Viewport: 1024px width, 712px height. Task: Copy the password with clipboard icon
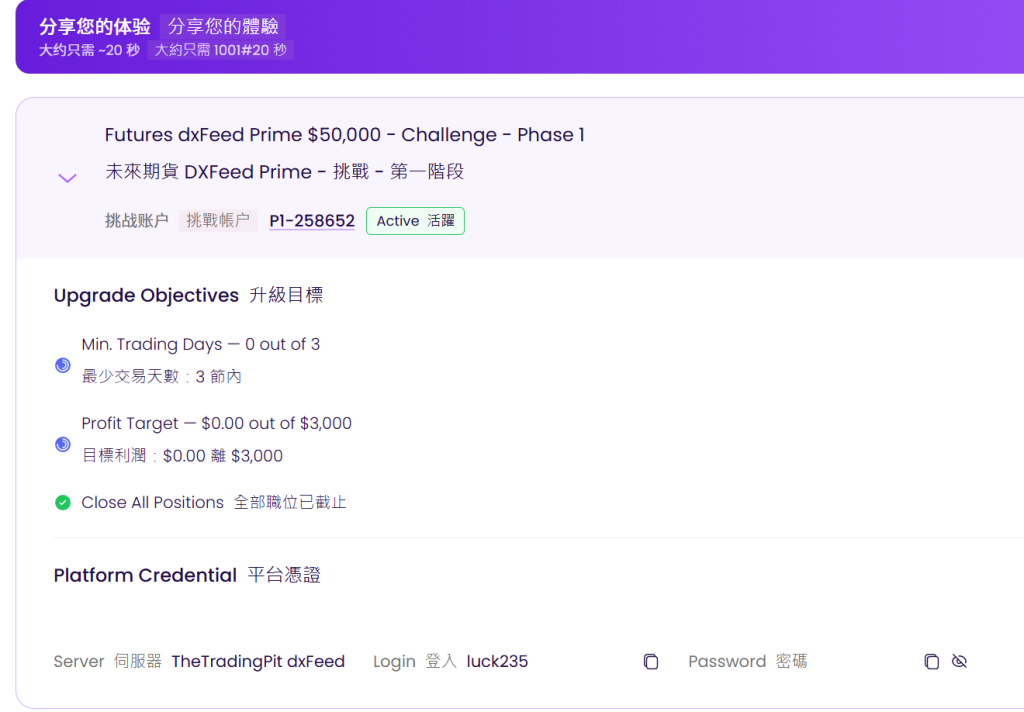tap(931, 662)
